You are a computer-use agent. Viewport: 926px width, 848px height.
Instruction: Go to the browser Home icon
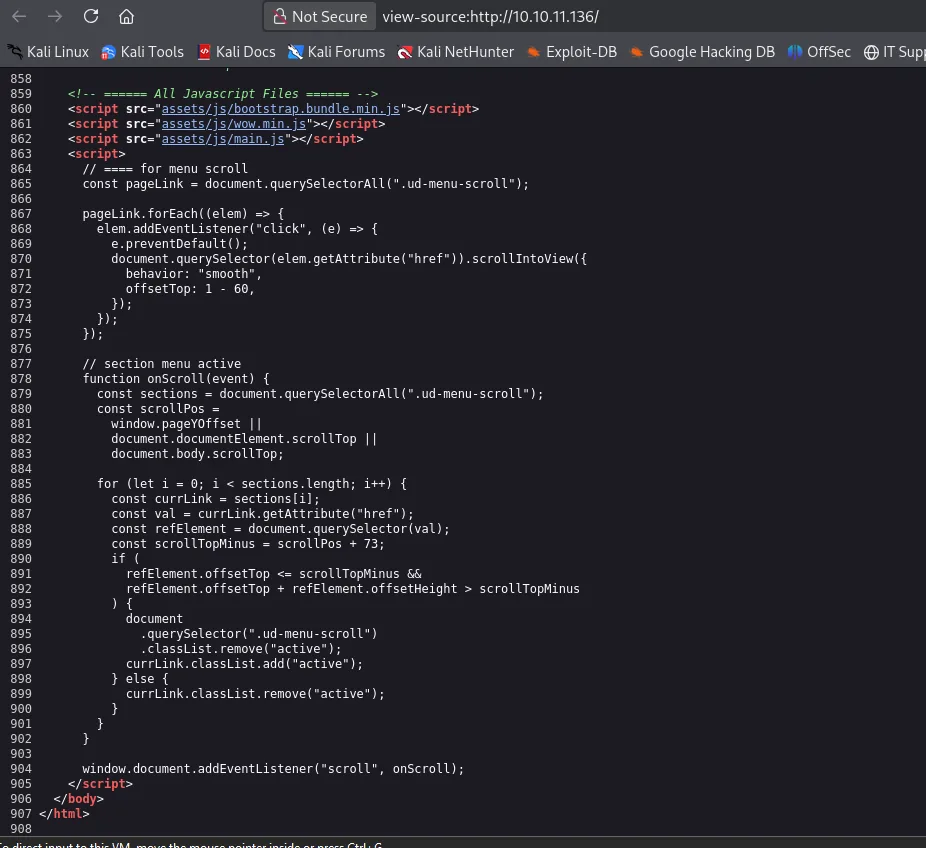pyautogui.click(x=126, y=17)
